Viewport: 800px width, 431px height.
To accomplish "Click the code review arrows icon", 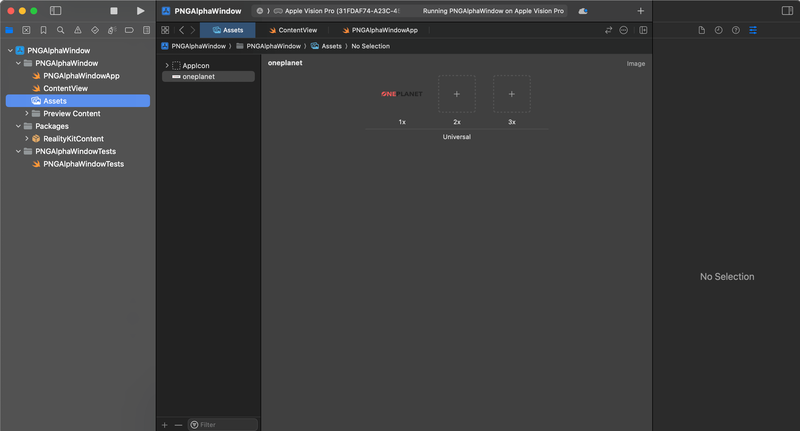I will click(608, 30).
